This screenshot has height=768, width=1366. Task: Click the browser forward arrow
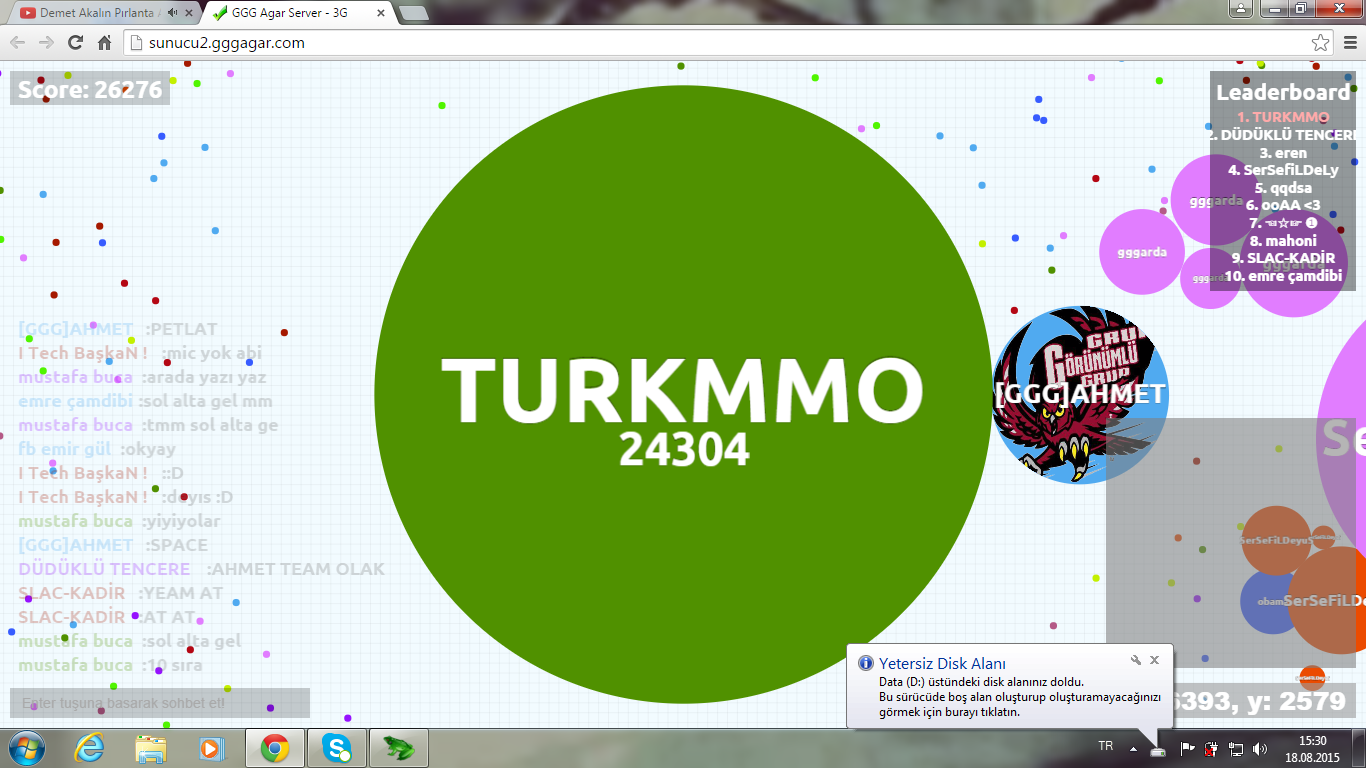tap(46, 43)
